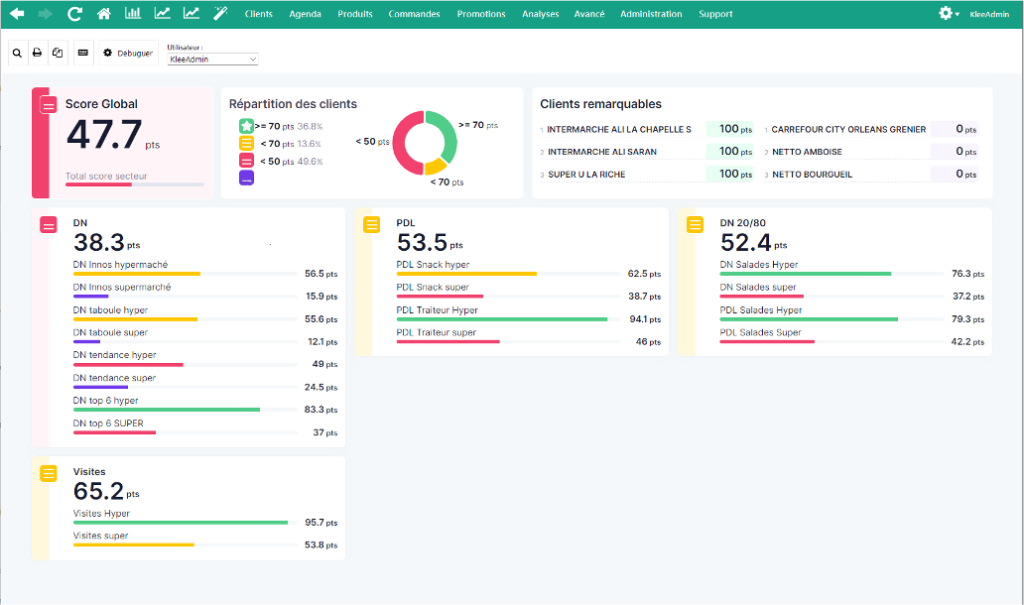Image resolution: width=1024 pixels, height=605 pixels.
Task: Open the Agenda menu
Action: 305,14
